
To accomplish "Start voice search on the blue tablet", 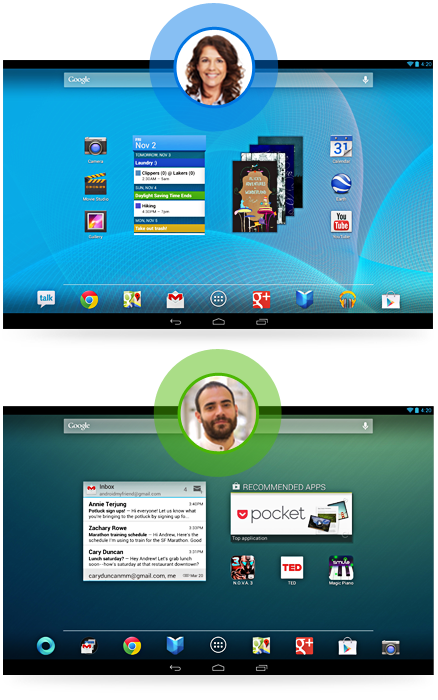I will pyautogui.click(x=365, y=79).
